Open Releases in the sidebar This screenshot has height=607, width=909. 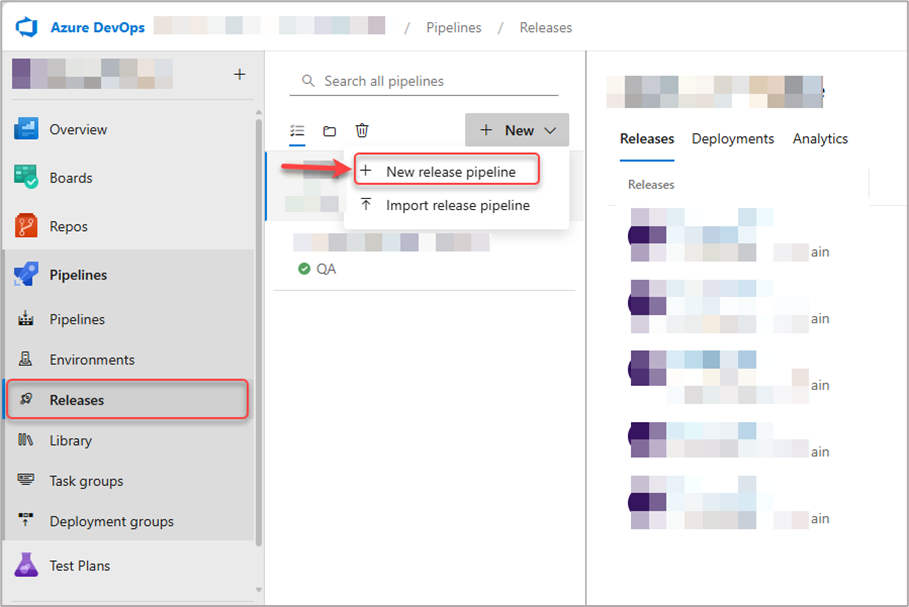[x=77, y=400]
